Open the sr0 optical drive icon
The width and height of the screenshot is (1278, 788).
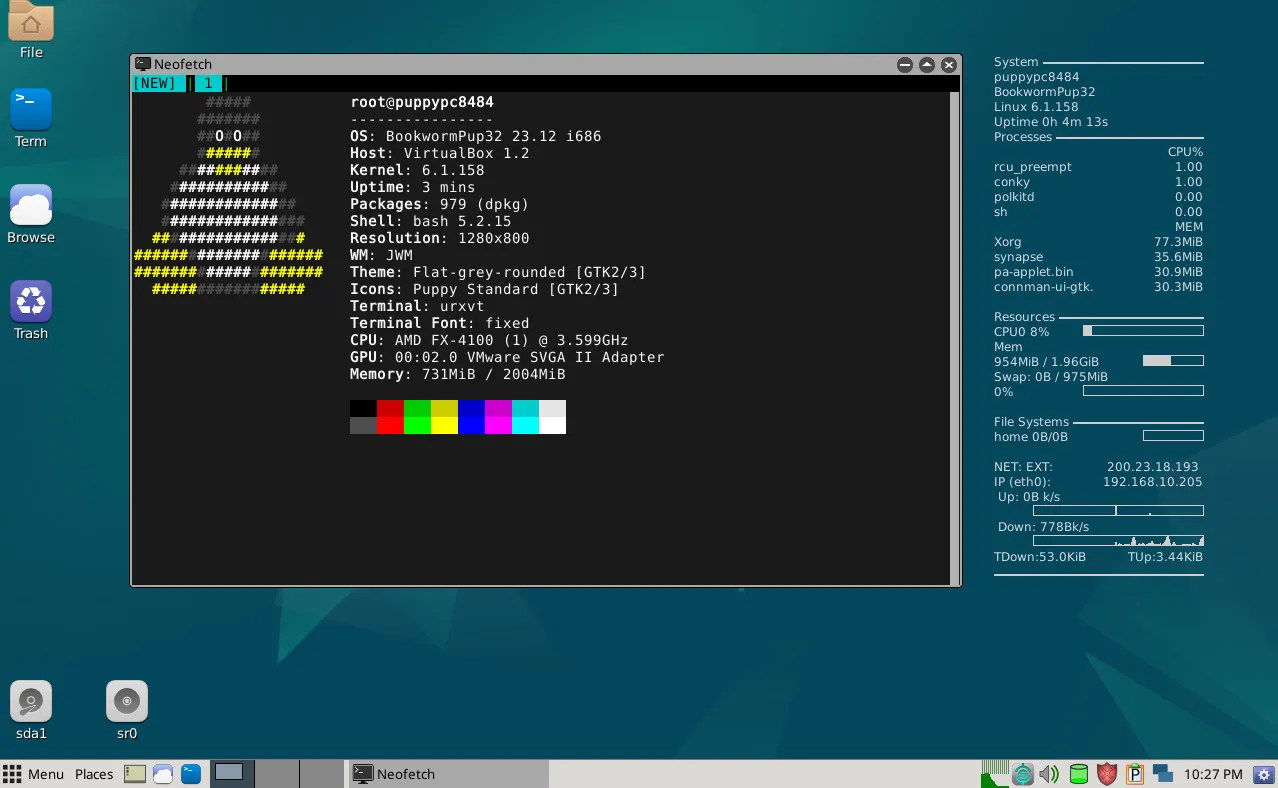[127, 701]
